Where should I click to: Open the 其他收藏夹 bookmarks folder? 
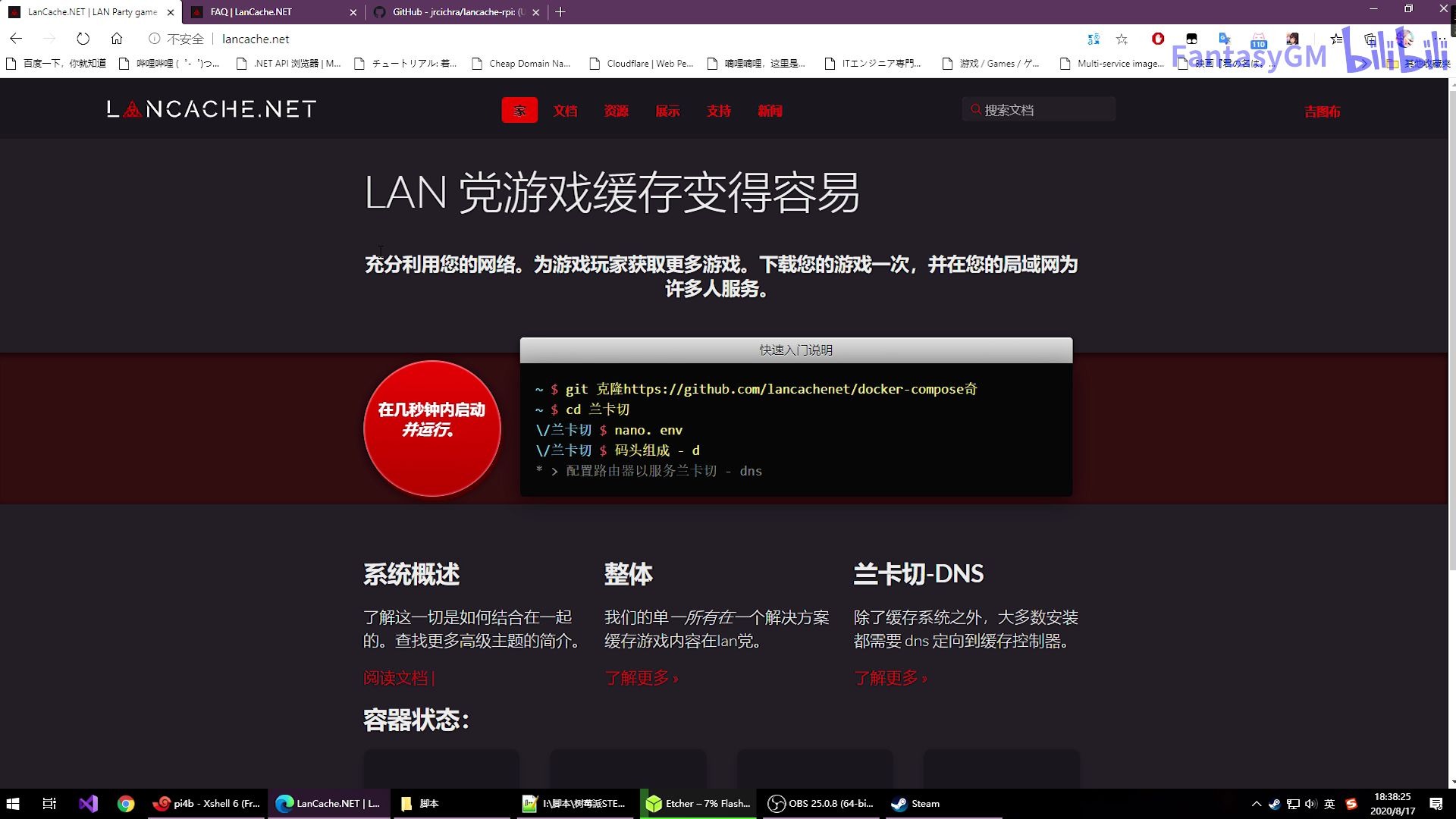click(x=1420, y=64)
